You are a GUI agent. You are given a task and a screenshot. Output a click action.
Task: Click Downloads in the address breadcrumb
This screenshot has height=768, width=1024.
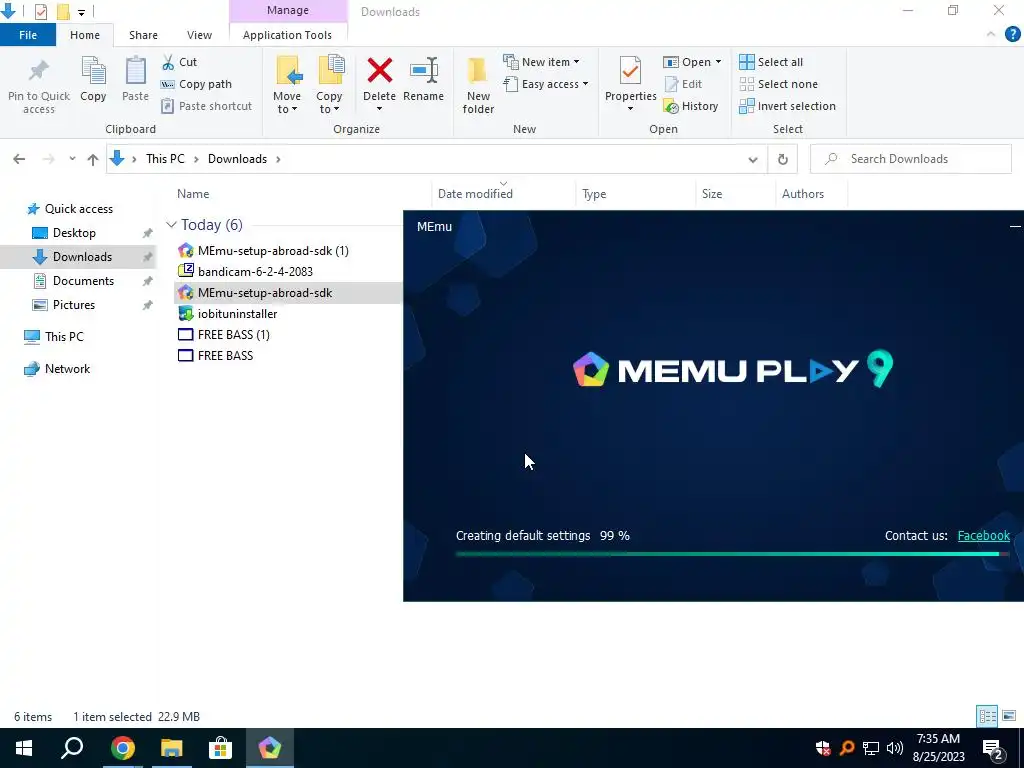click(237, 159)
